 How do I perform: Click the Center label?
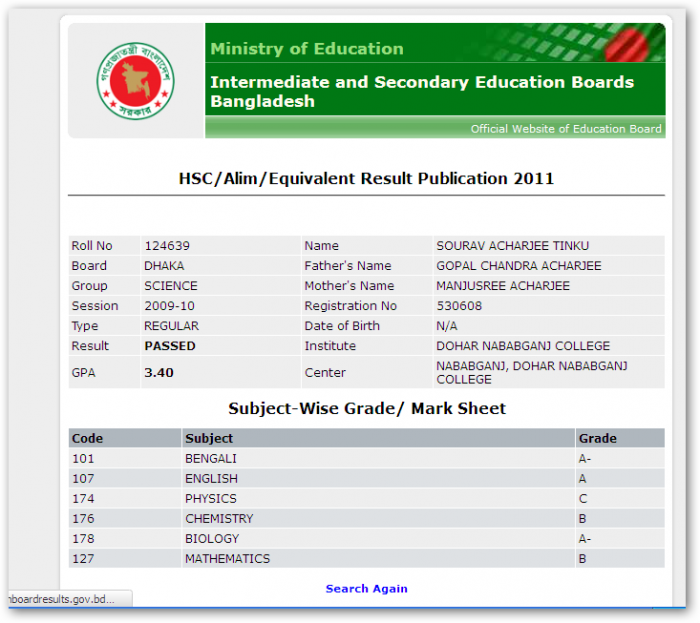(325, 373)
